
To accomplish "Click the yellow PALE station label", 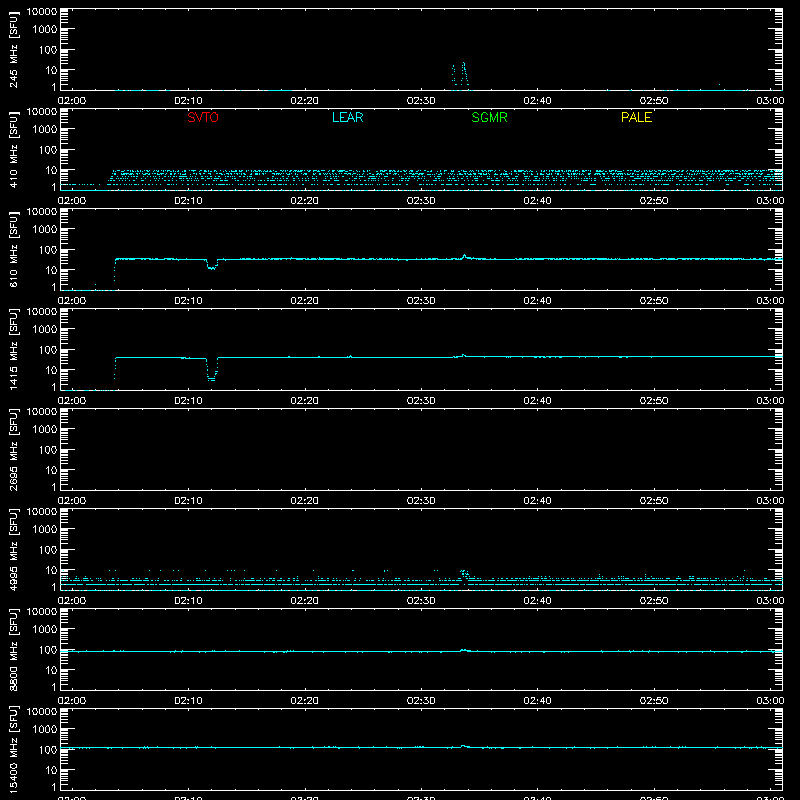I will (636, 117).
